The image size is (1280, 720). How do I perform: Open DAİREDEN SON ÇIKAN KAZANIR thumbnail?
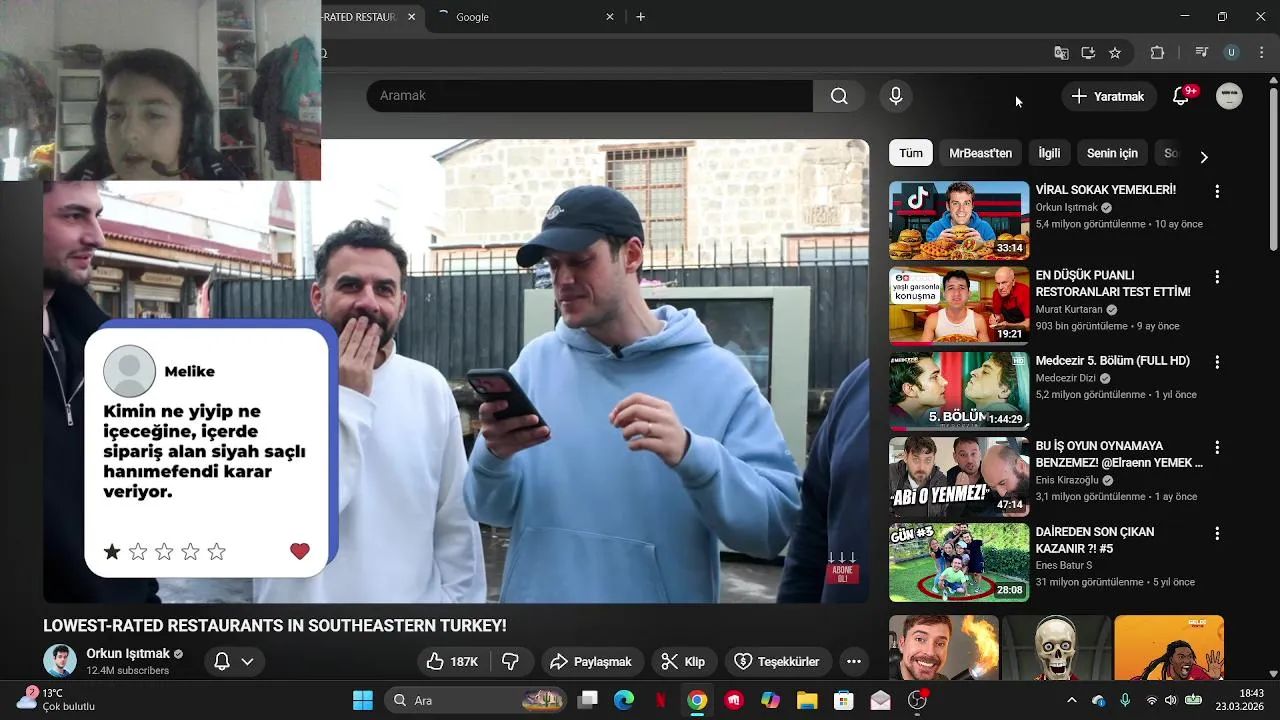(x=959, y=563)
